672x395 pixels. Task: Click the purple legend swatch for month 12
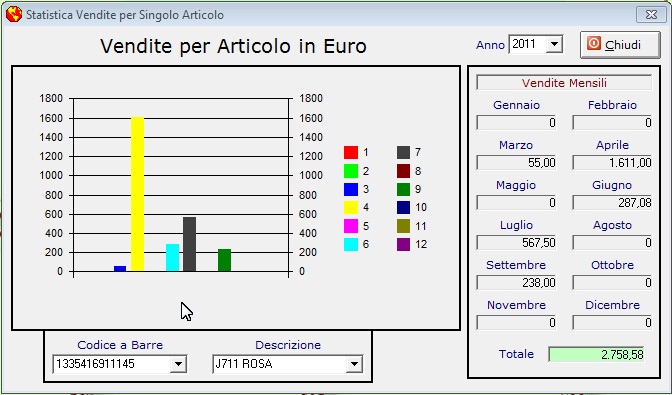tap(403, 244)
